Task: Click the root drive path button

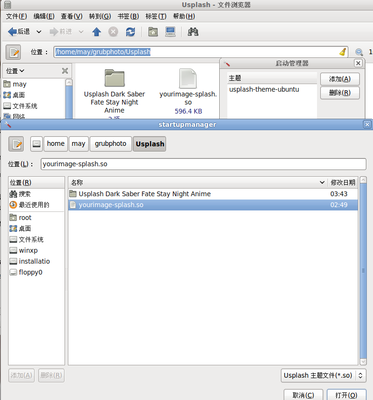Action: click(37, 144)
